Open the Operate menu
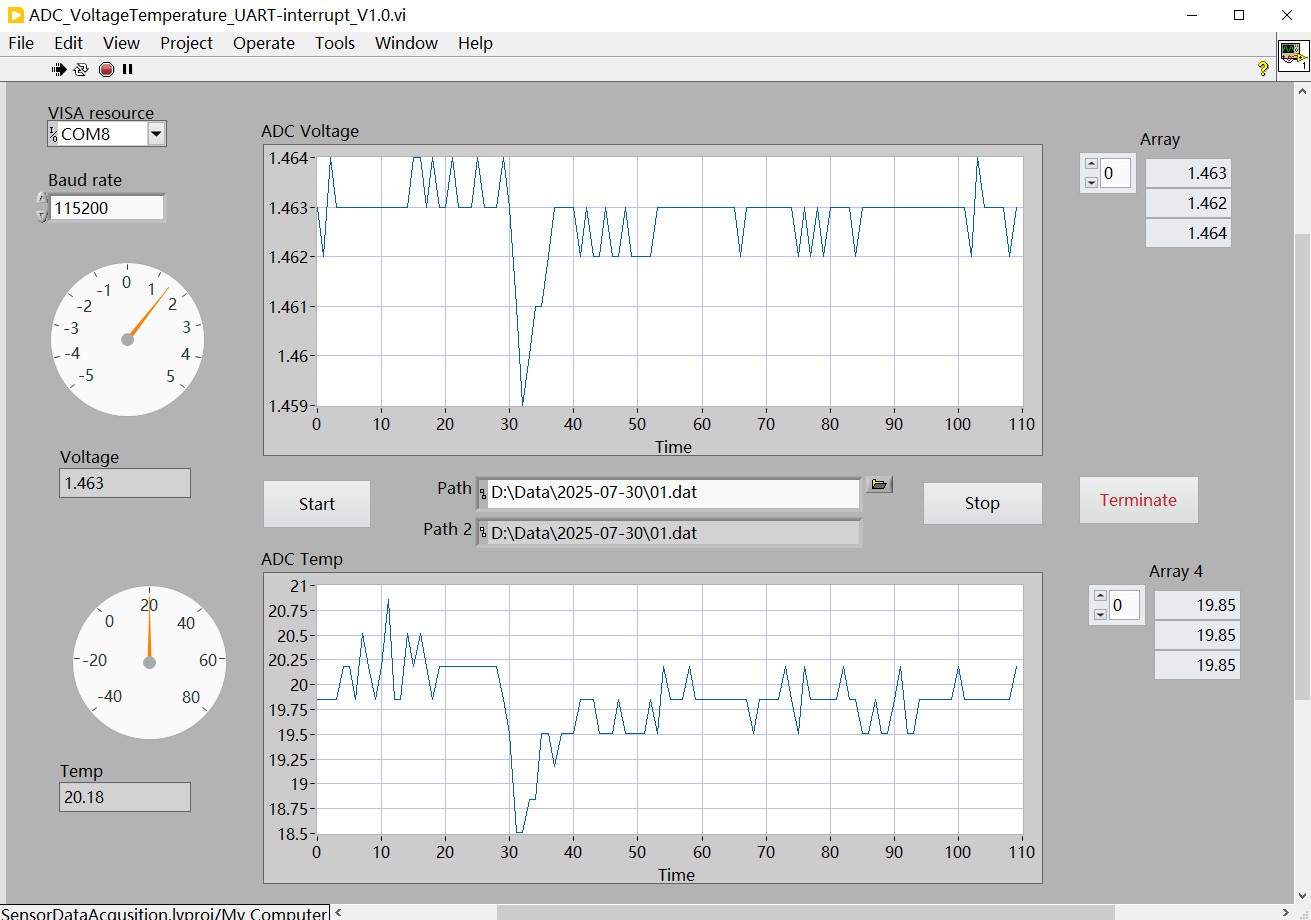The width and height of the screenshot is (1311, 920). [263, 43]
